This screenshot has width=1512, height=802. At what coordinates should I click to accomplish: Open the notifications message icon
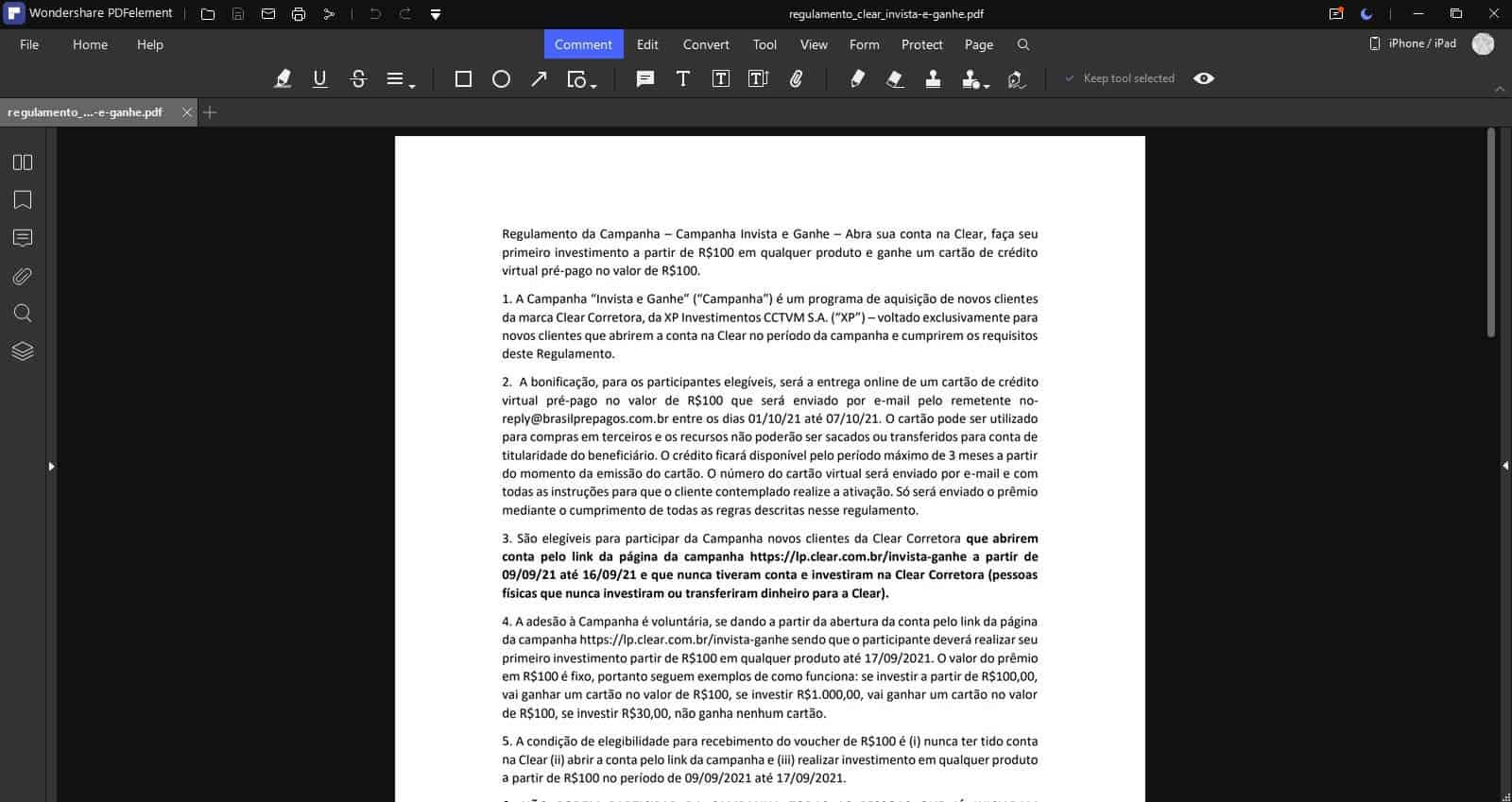pos(1336,14)
